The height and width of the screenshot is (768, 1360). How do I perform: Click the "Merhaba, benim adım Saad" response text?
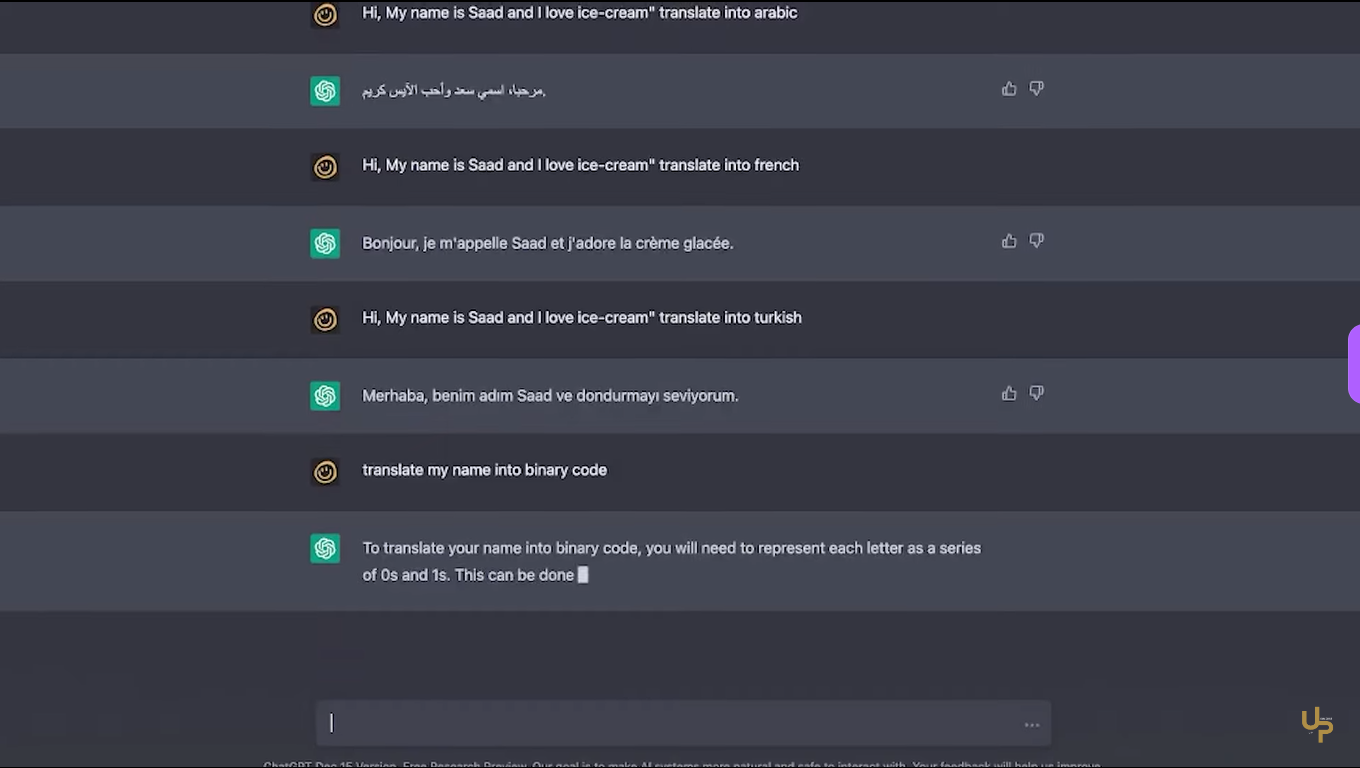(x=550, y=396)
